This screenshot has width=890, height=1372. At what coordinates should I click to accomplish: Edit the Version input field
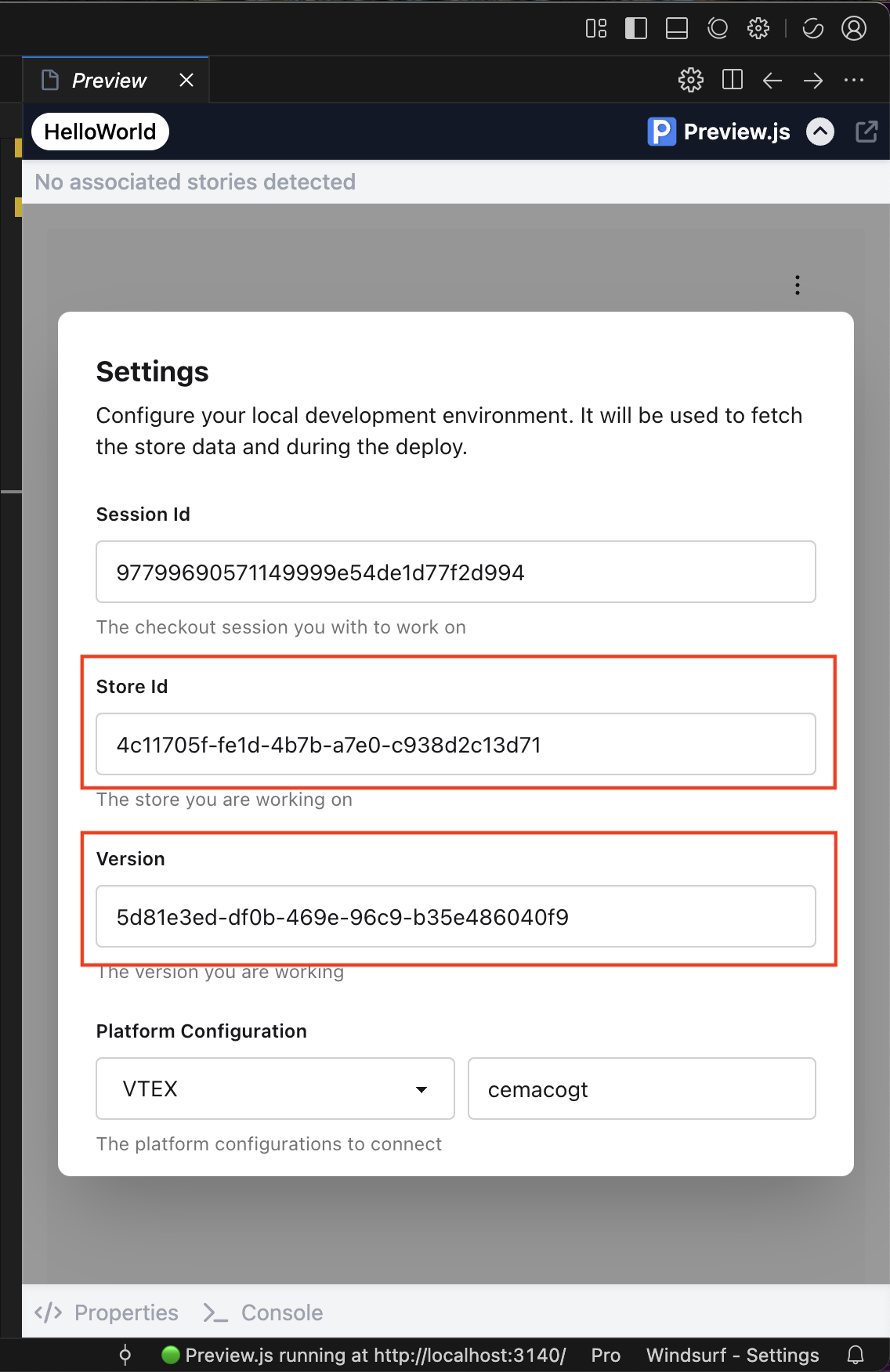pyautogui.click(x=456, y=916)
